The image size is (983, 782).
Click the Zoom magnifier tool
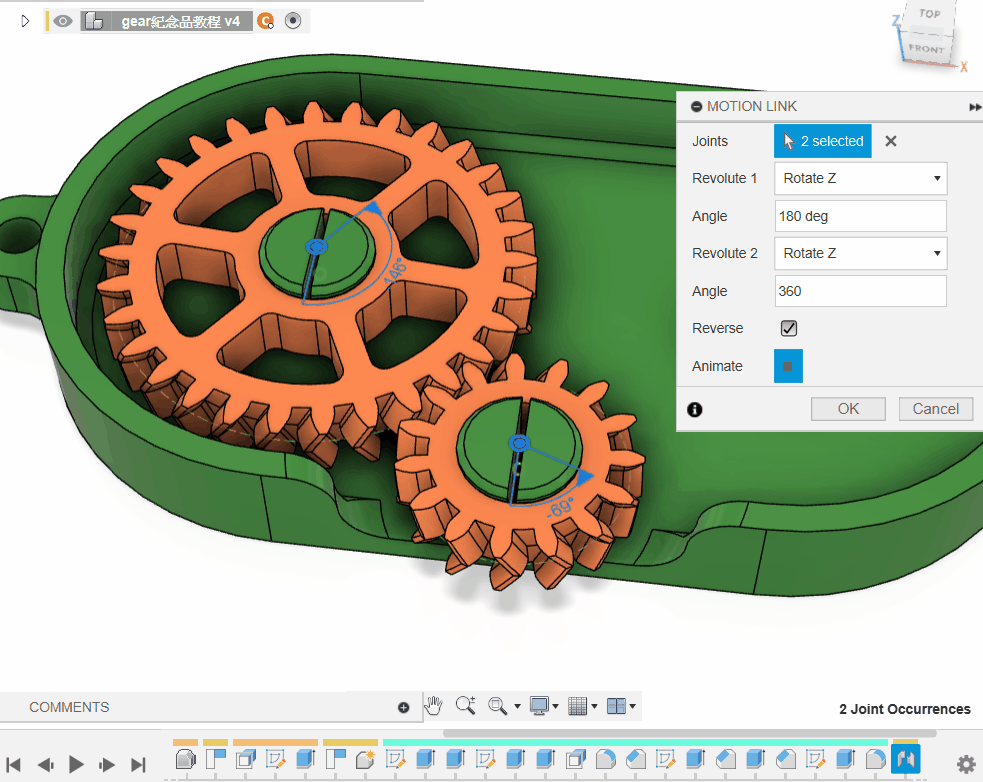coord(465,706)
